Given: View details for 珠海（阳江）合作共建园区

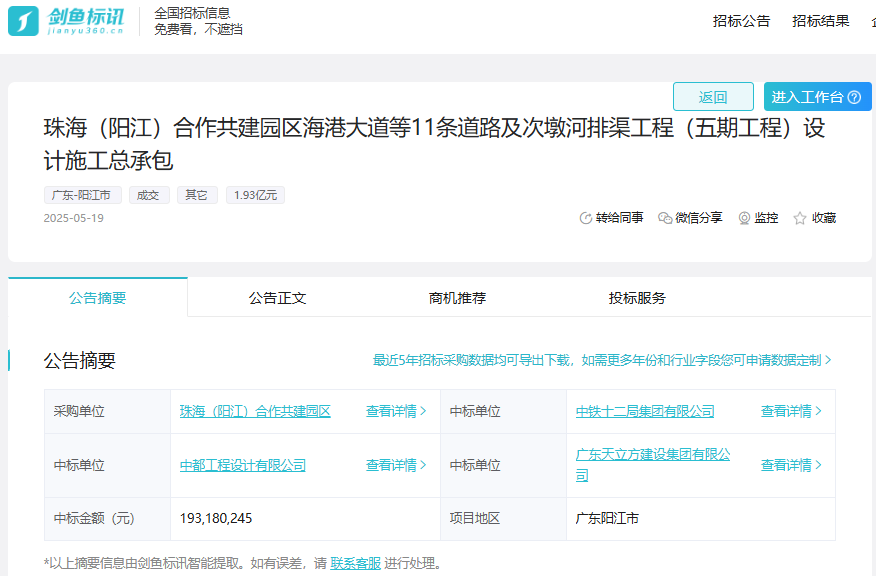Looking at the screenshot, I should click(396, 412).
